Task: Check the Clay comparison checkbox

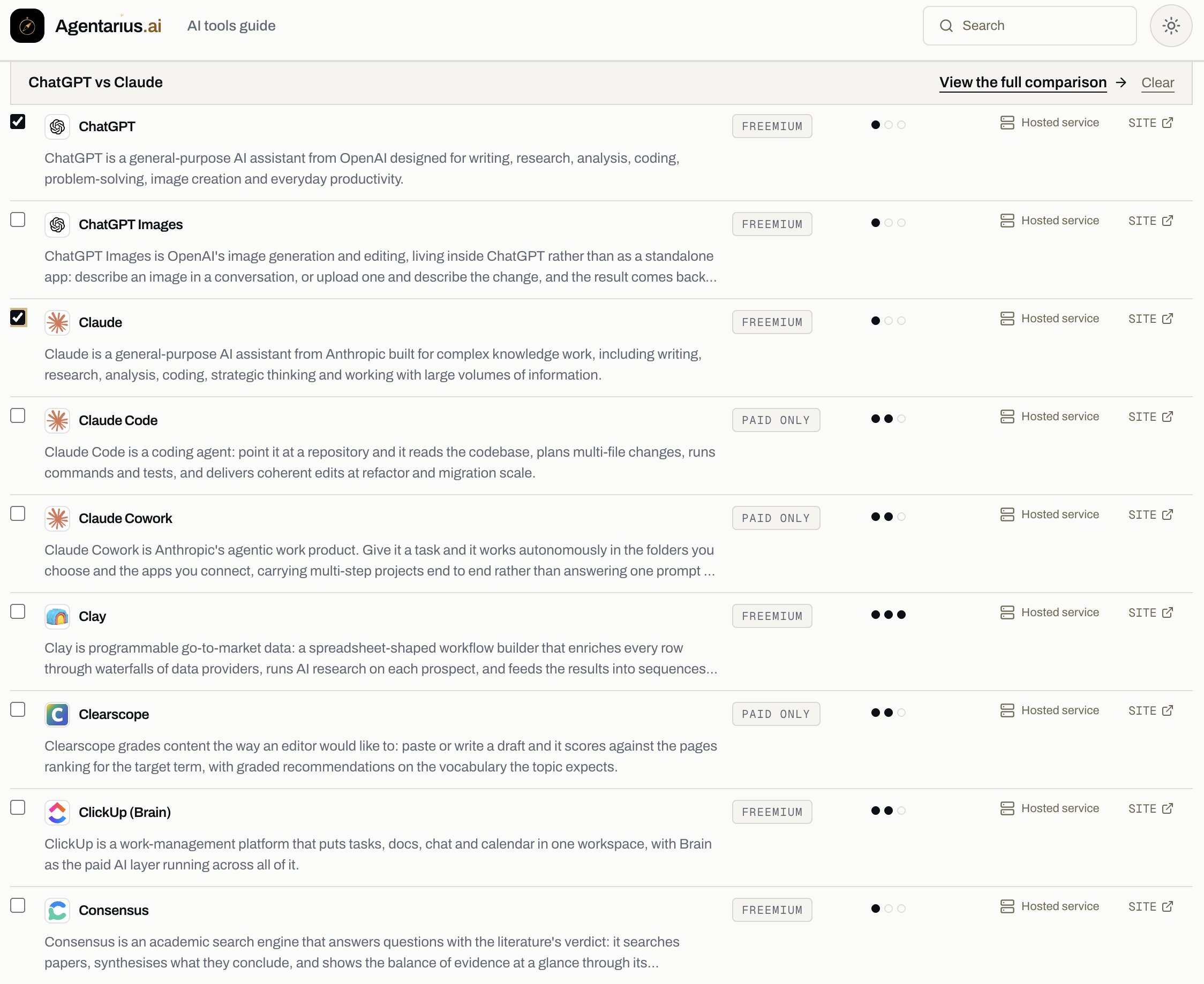Action: 18,612
